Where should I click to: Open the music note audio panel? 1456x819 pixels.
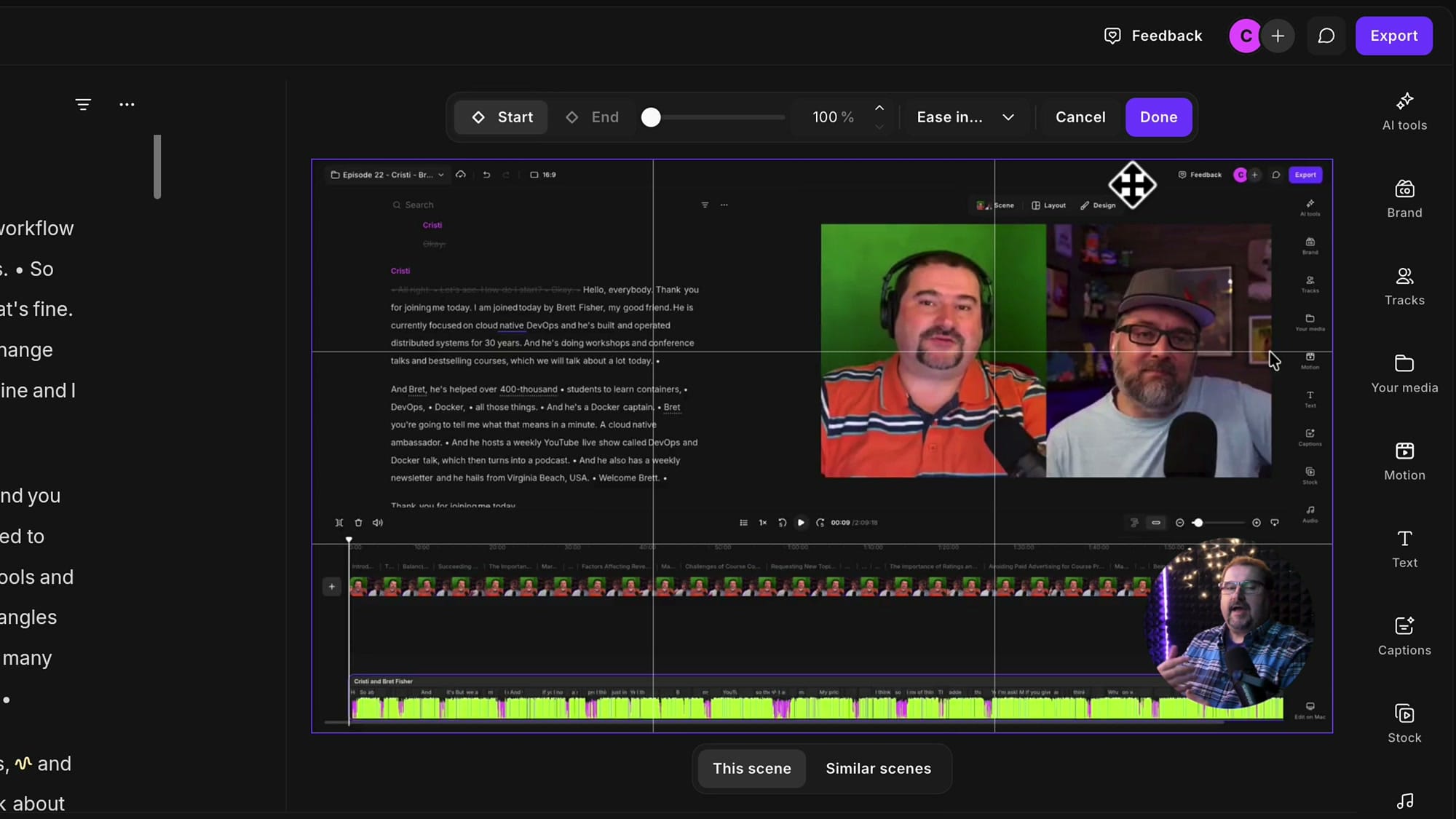pos(1404,802)
